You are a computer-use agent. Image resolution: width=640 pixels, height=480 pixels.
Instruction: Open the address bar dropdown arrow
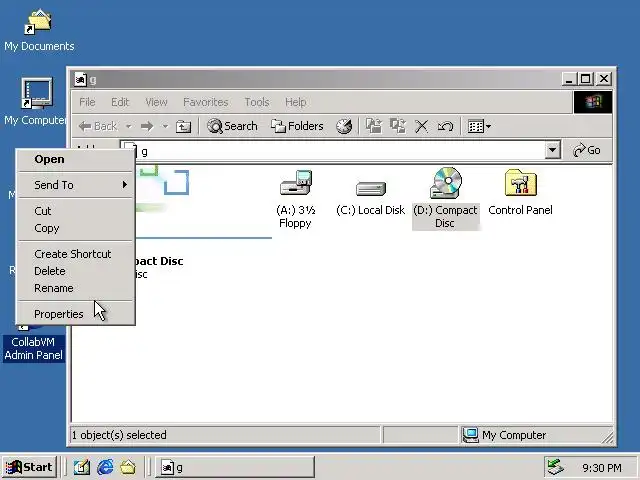click(x=552, y=150)
